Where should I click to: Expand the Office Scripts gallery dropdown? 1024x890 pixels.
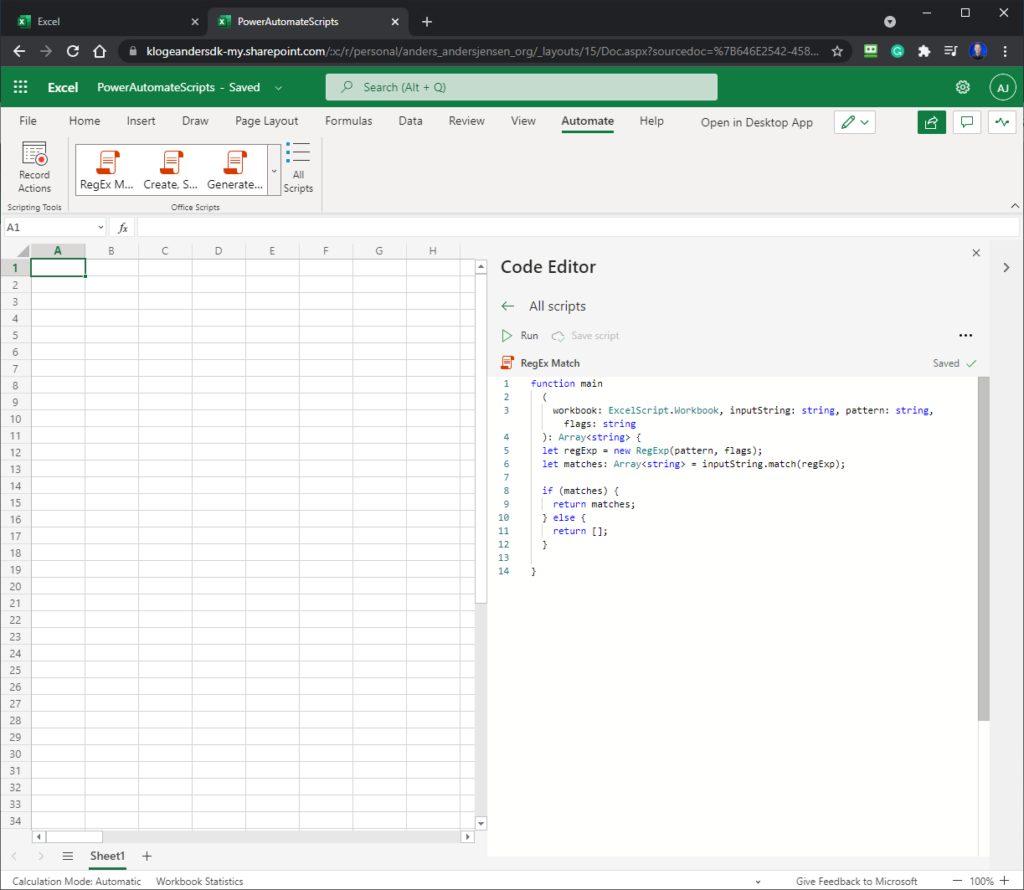click(274, 170)
